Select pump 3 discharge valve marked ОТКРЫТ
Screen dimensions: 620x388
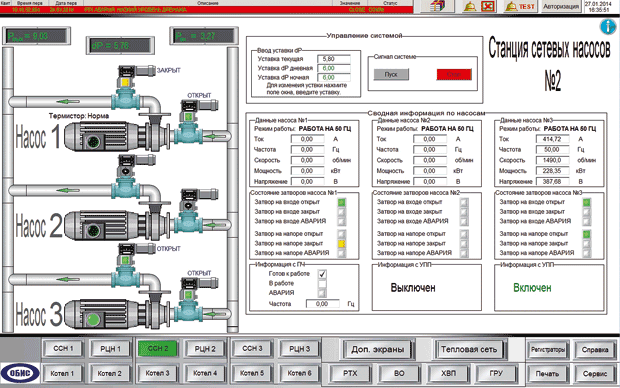(189, 299)
